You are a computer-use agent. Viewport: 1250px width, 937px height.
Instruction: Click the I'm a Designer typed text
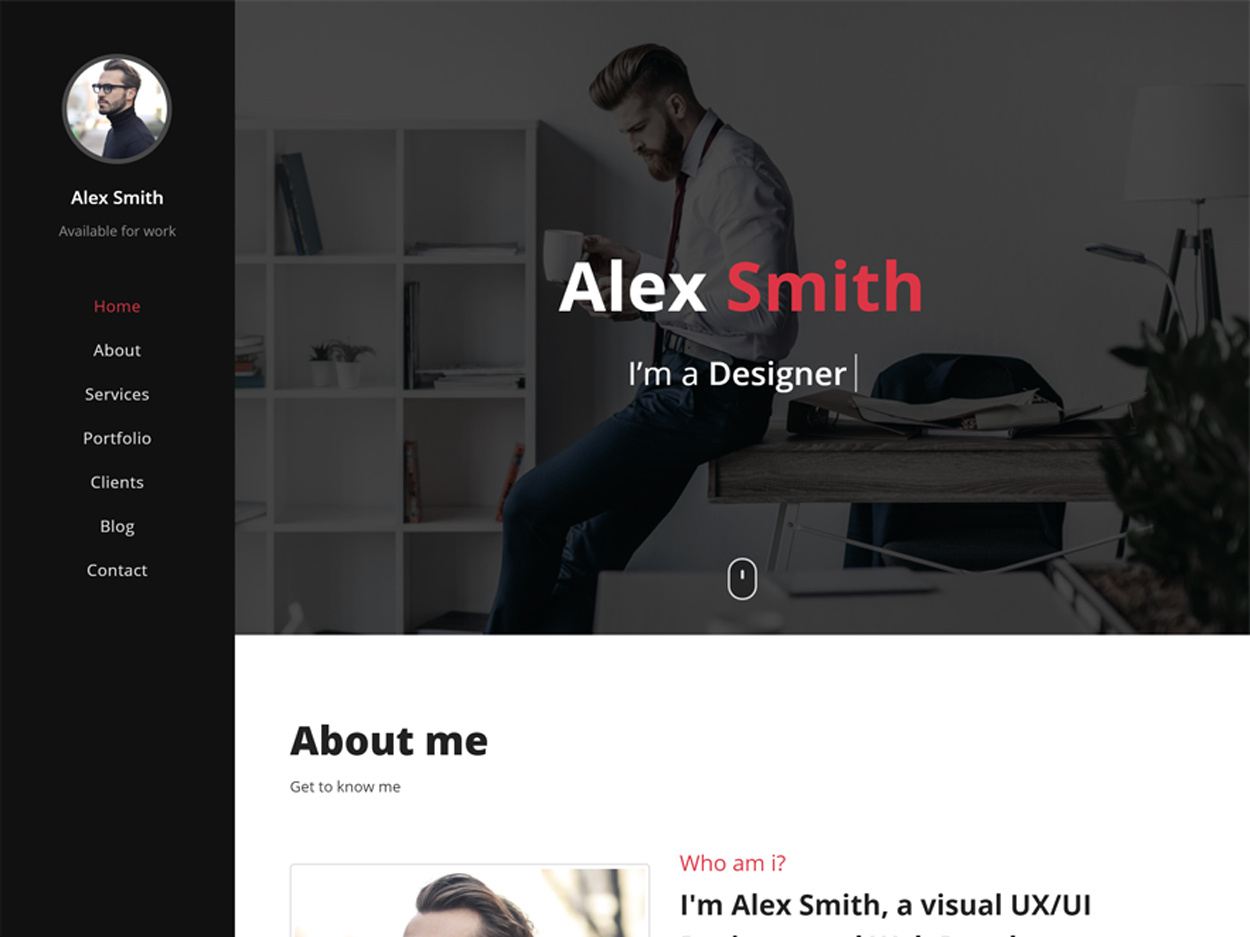(x=737, y=374)
